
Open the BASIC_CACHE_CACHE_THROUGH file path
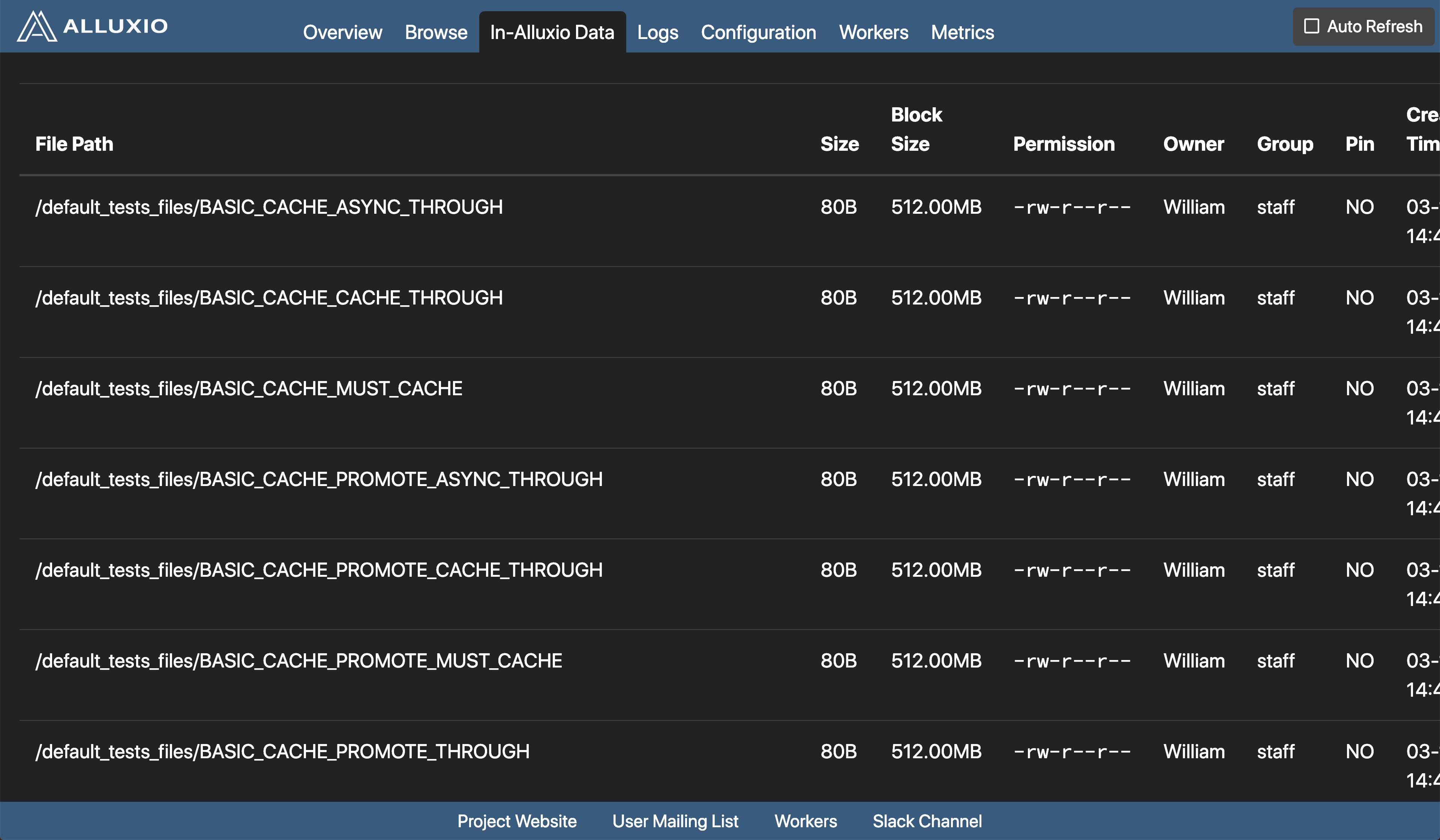[x=268, y=298]
